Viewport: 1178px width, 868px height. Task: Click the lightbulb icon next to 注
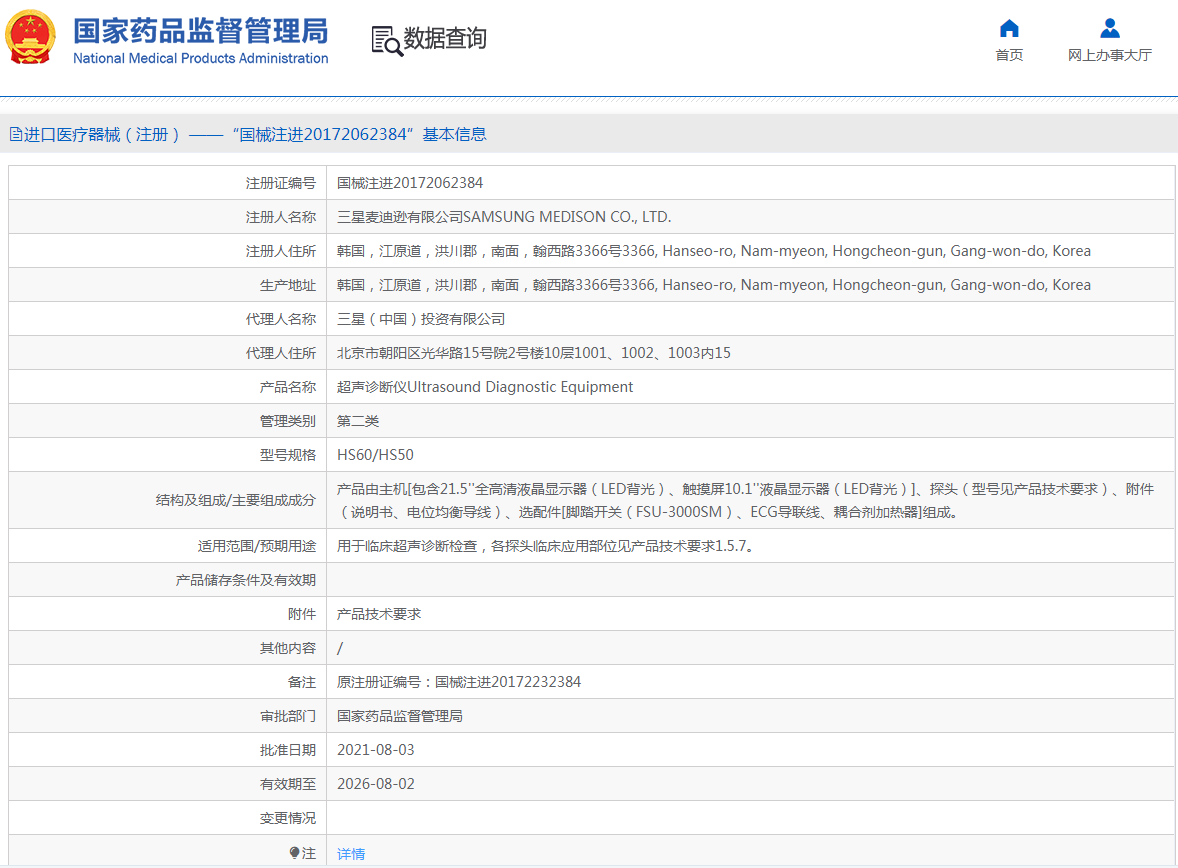[x=294, y=852]
